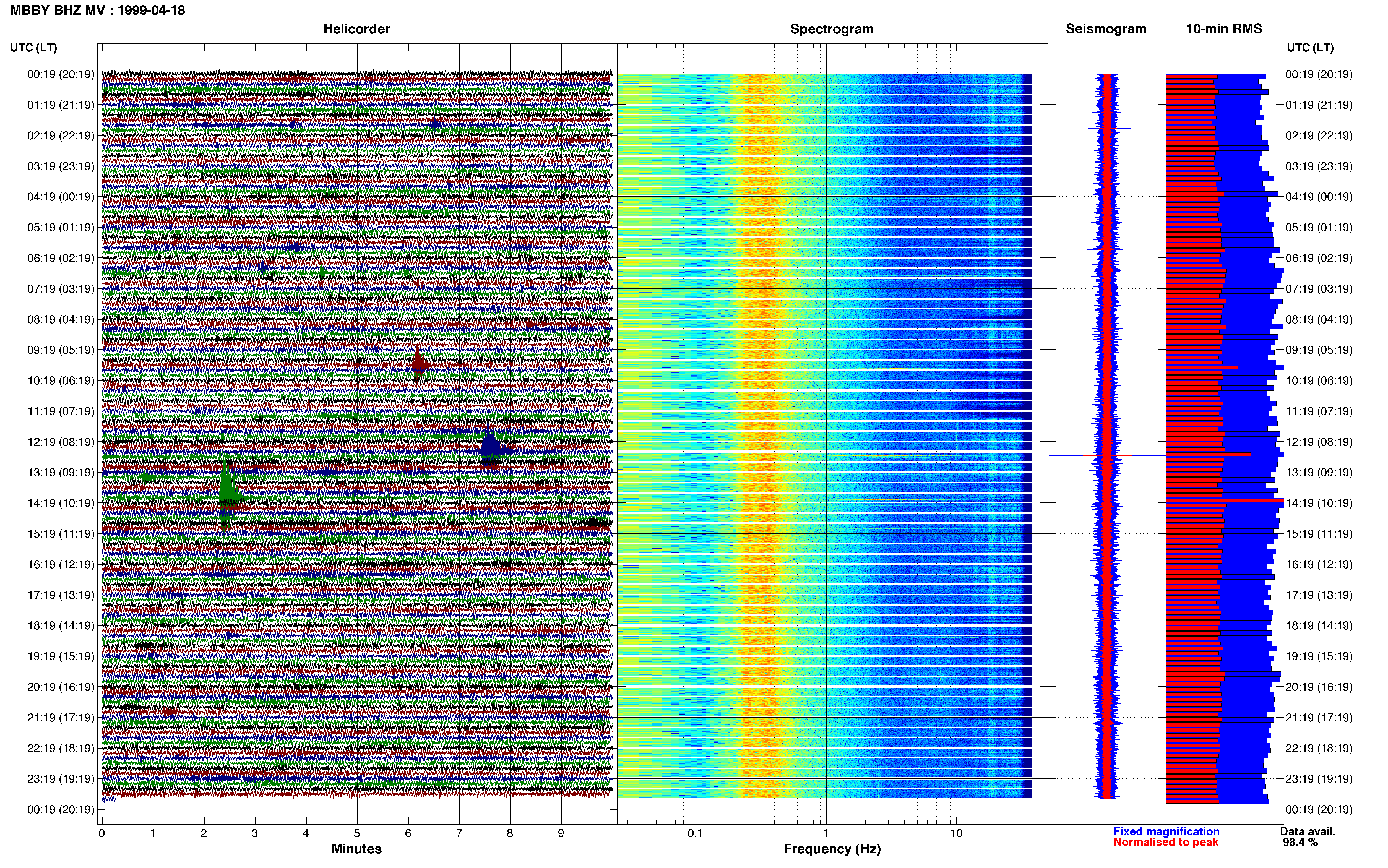Select the 'Minutes' axis label
1388x868 pixels.
pos(356,848)
